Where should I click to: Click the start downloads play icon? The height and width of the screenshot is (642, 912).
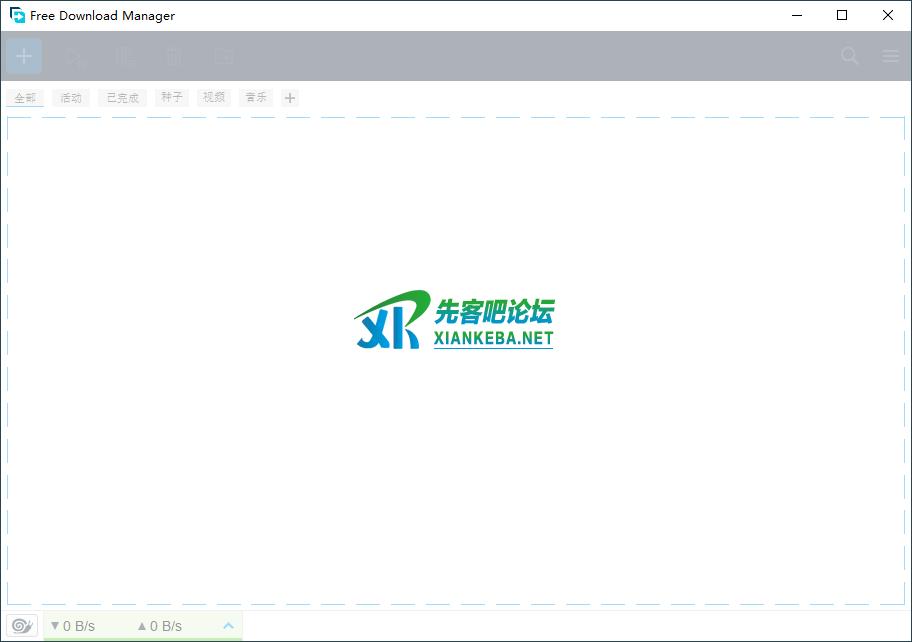click(x=76, y=56)
